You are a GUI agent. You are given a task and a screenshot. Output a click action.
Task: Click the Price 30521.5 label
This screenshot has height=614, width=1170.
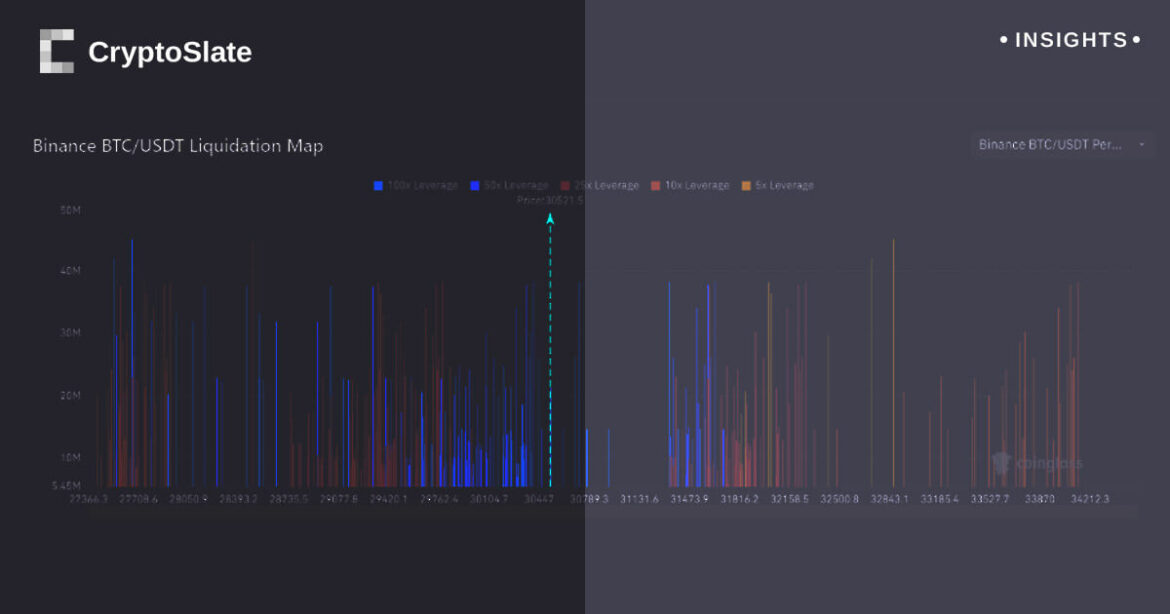(549, 200)
